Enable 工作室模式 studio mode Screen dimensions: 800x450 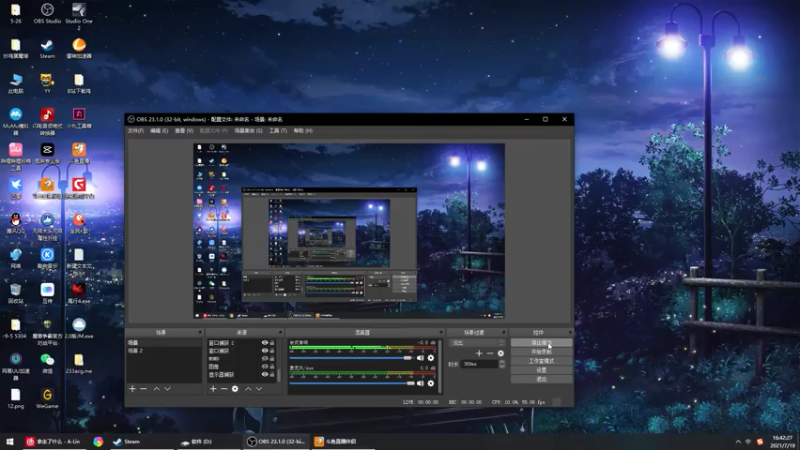(541, 361)
